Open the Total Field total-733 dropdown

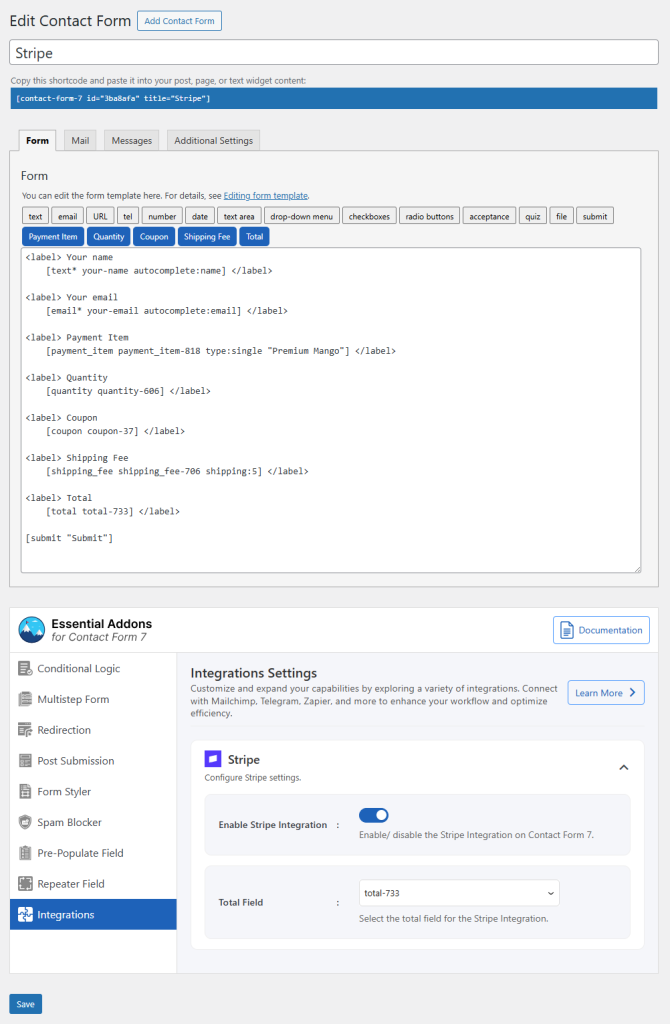(x=459, y=893)
